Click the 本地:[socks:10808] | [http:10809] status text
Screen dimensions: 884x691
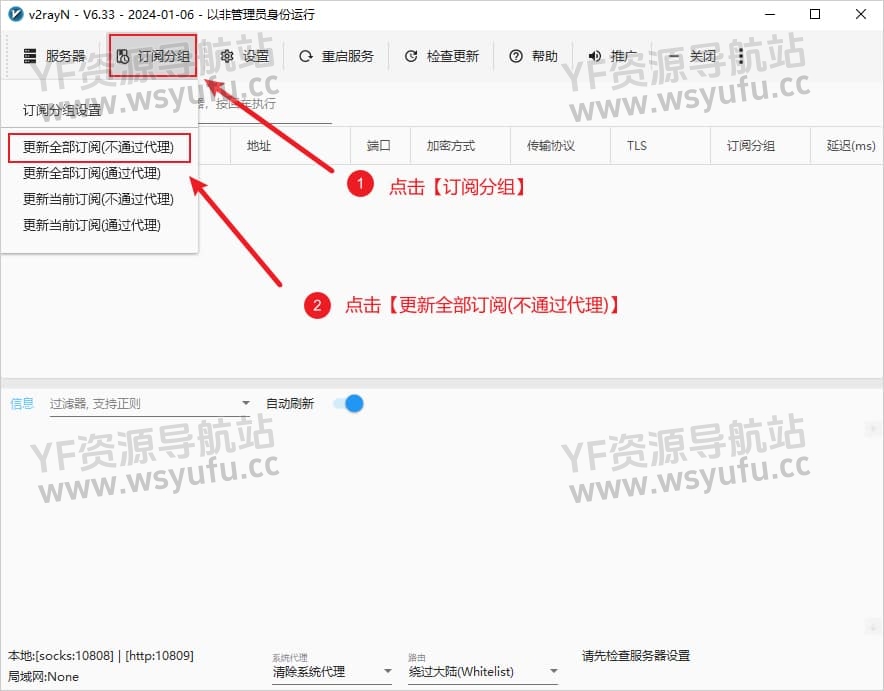pyautogui.click(x=101, y=655)
